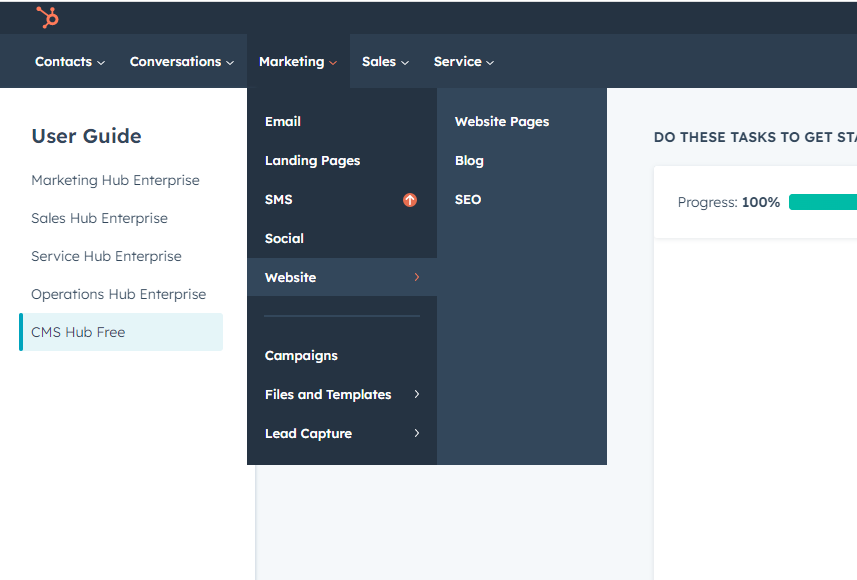This screenshot has height=580, width=857.
Task: Open the Service dropdown menu
Action: click(x=464, y=62)
